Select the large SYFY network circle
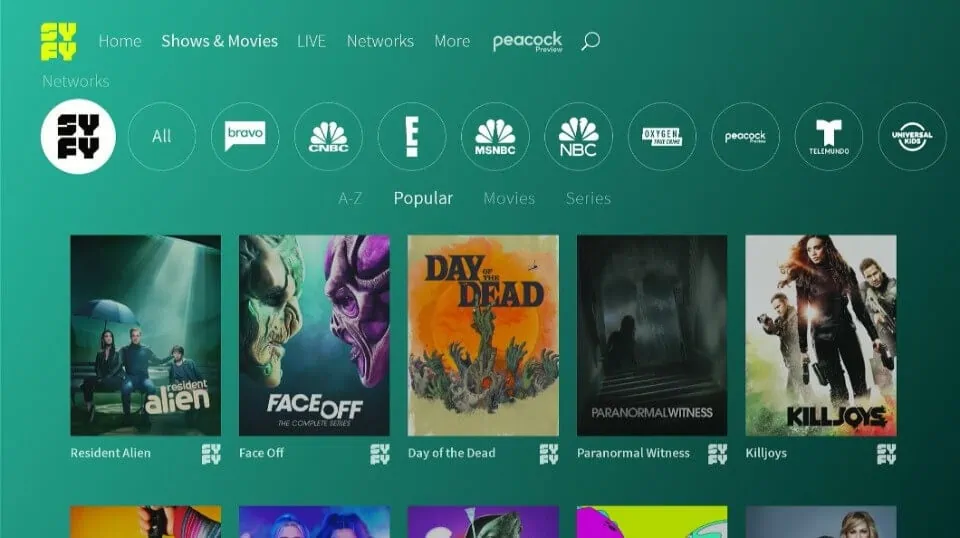Screen dimensions: 960x538 click(x=78, y=136)
